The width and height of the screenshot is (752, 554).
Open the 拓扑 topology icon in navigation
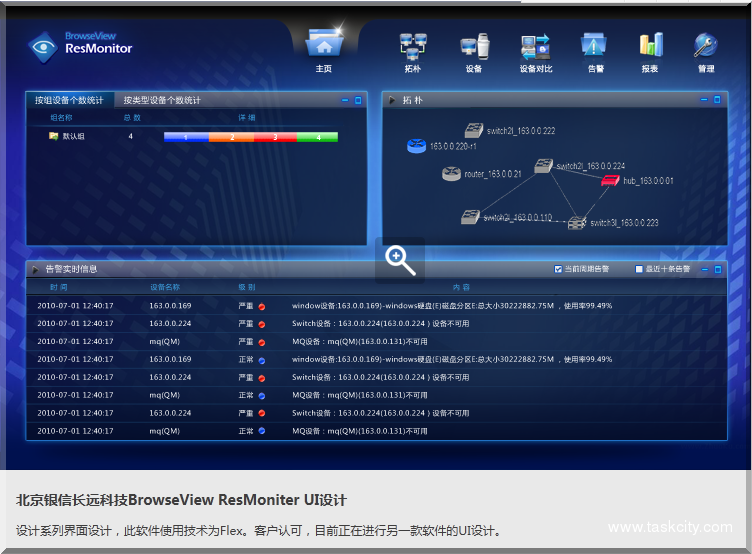click(412, 46)
